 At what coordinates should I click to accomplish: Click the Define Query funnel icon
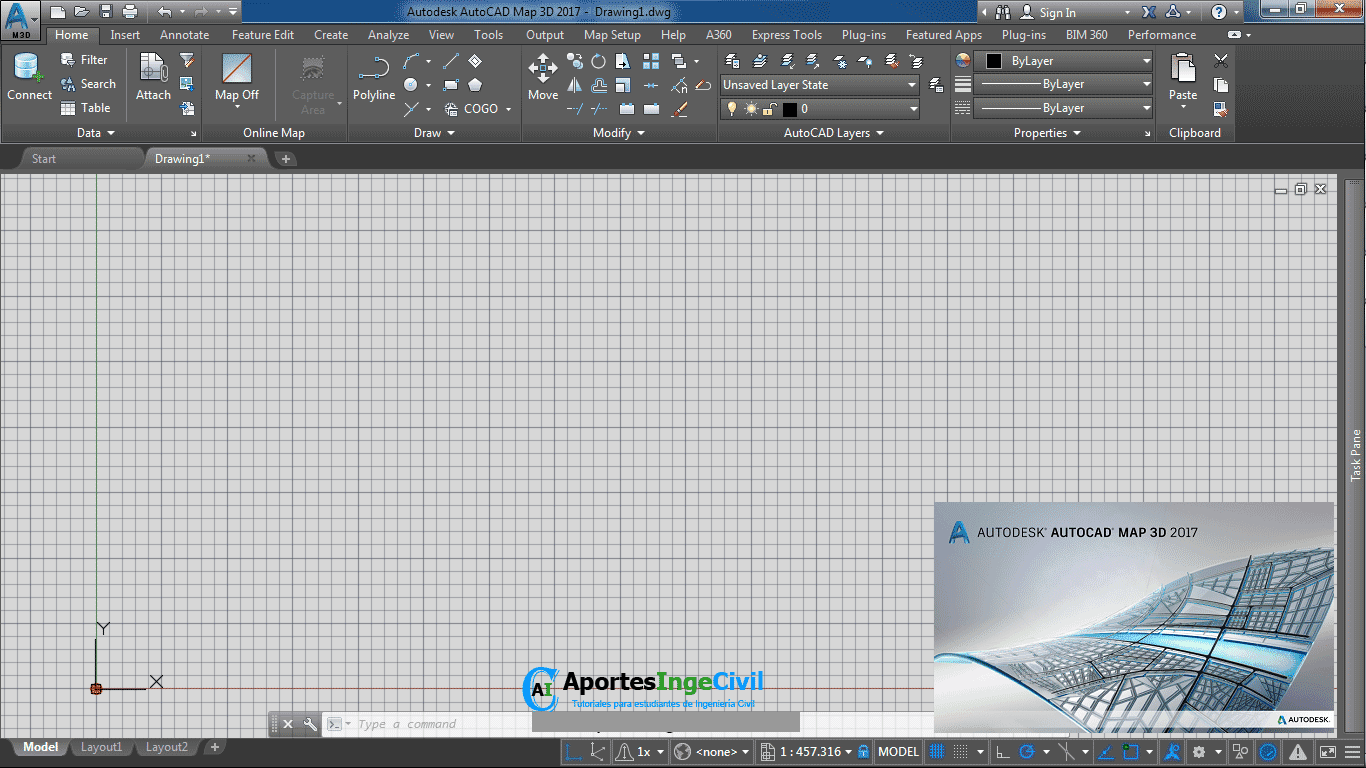click(187, 61)
